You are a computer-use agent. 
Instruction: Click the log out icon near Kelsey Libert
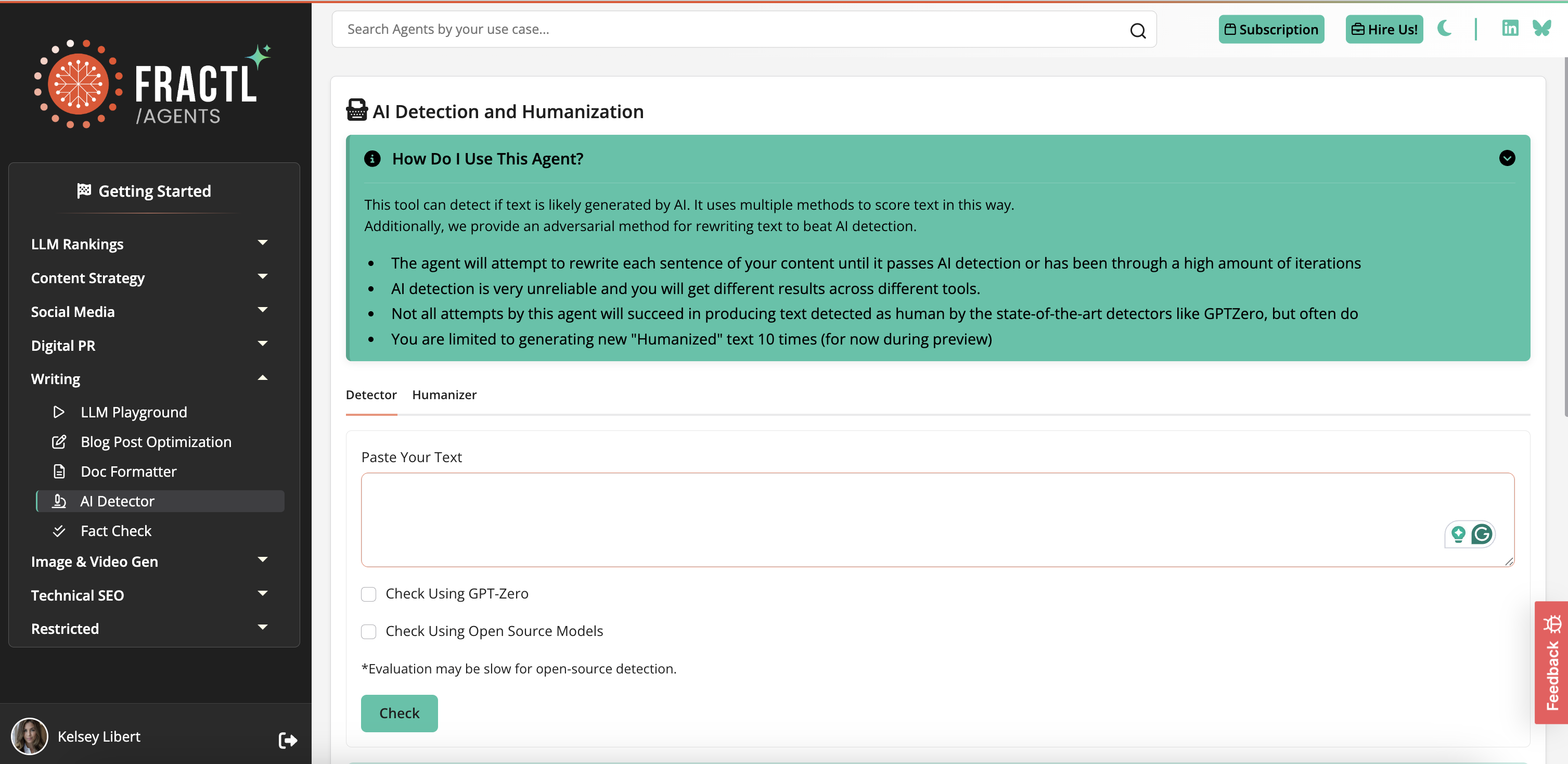[287, 739]
